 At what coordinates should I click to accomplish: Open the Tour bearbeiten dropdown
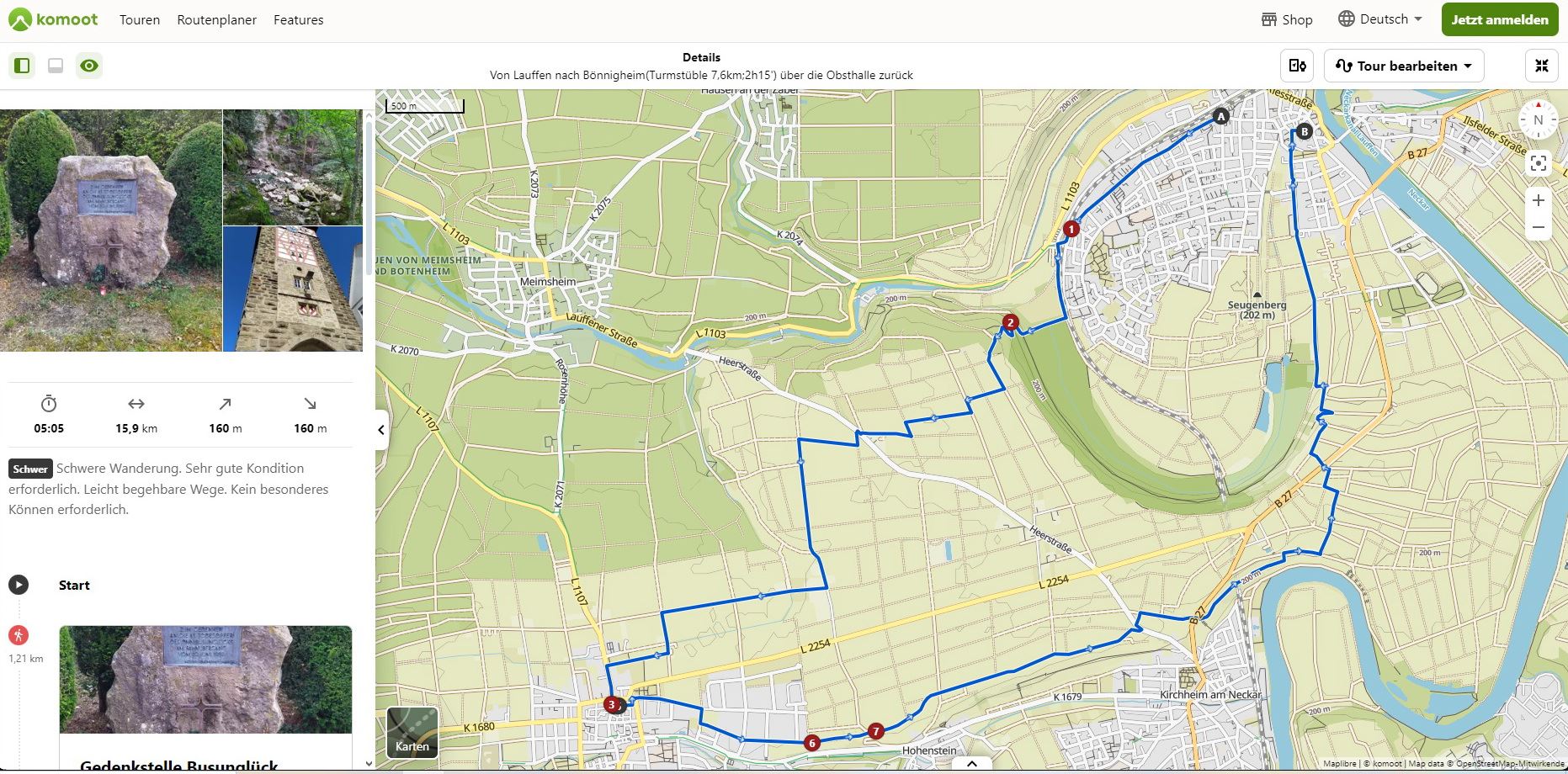click(1404, 66)
